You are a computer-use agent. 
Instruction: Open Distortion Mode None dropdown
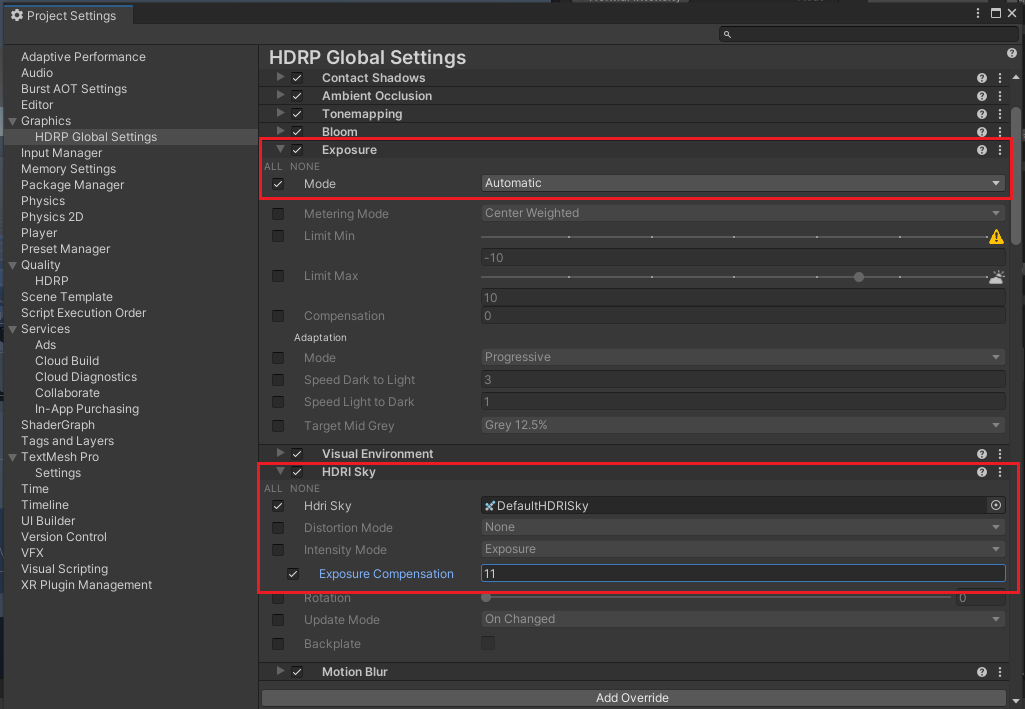(743, 527)
